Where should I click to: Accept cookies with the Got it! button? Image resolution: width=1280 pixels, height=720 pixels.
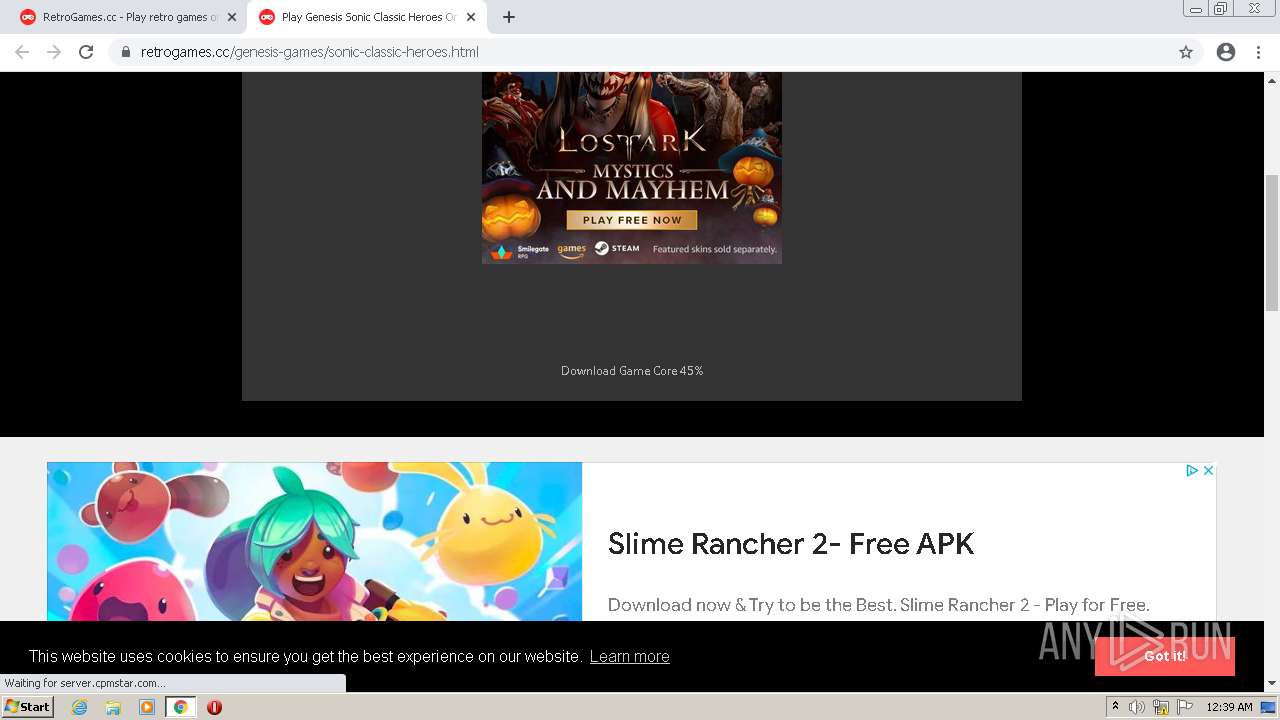1165,656
